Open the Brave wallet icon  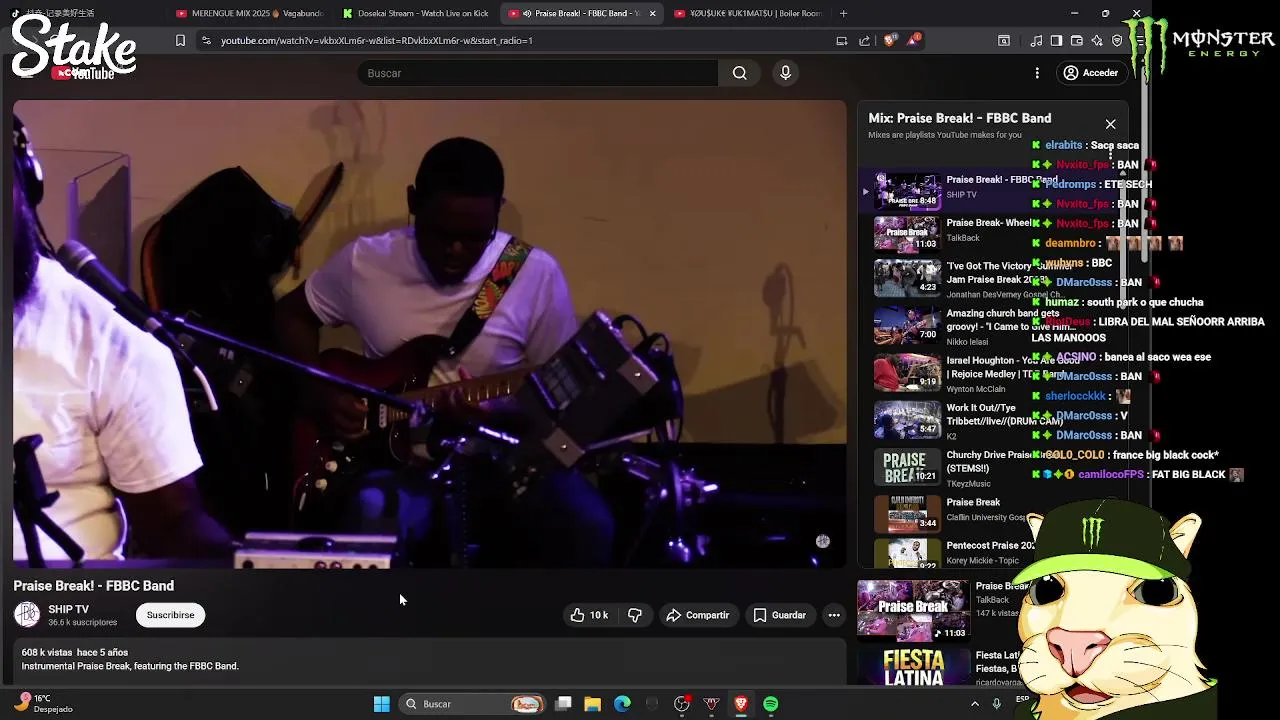pos(1077,41)
